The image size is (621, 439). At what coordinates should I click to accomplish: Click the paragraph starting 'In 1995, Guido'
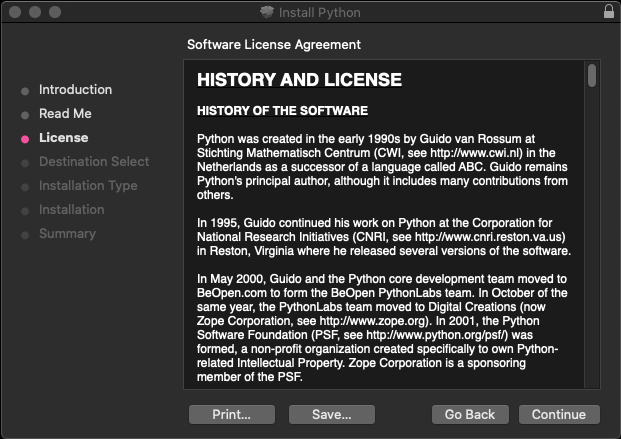(384, 237)
